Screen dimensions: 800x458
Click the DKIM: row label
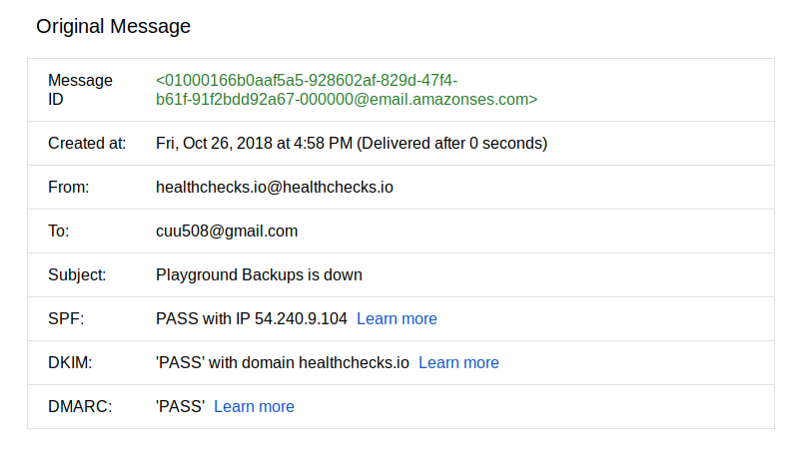tap(69, 363)
